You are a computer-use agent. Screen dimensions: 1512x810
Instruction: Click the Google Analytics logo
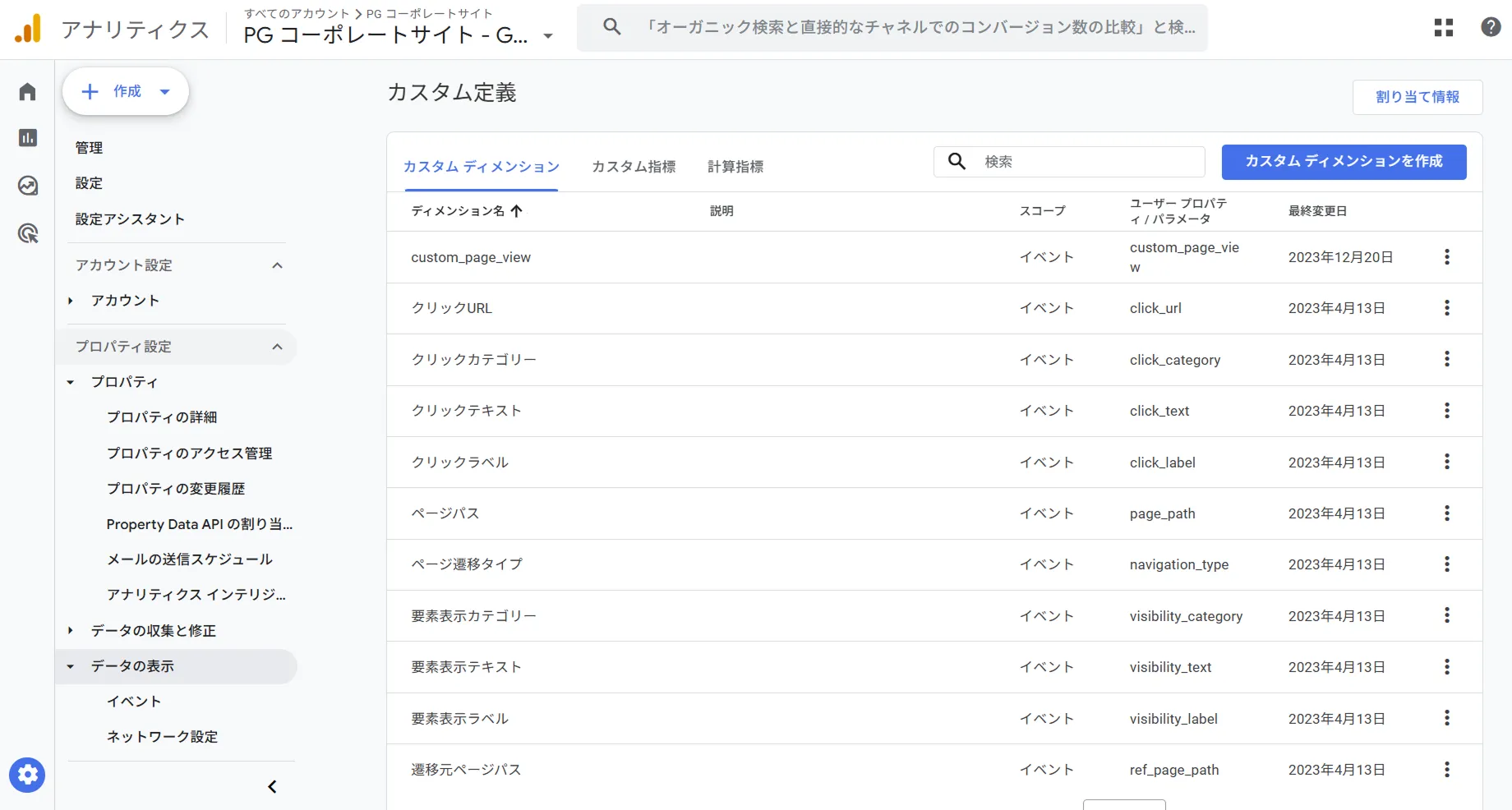pyautogui.click(x=28, y=29)
